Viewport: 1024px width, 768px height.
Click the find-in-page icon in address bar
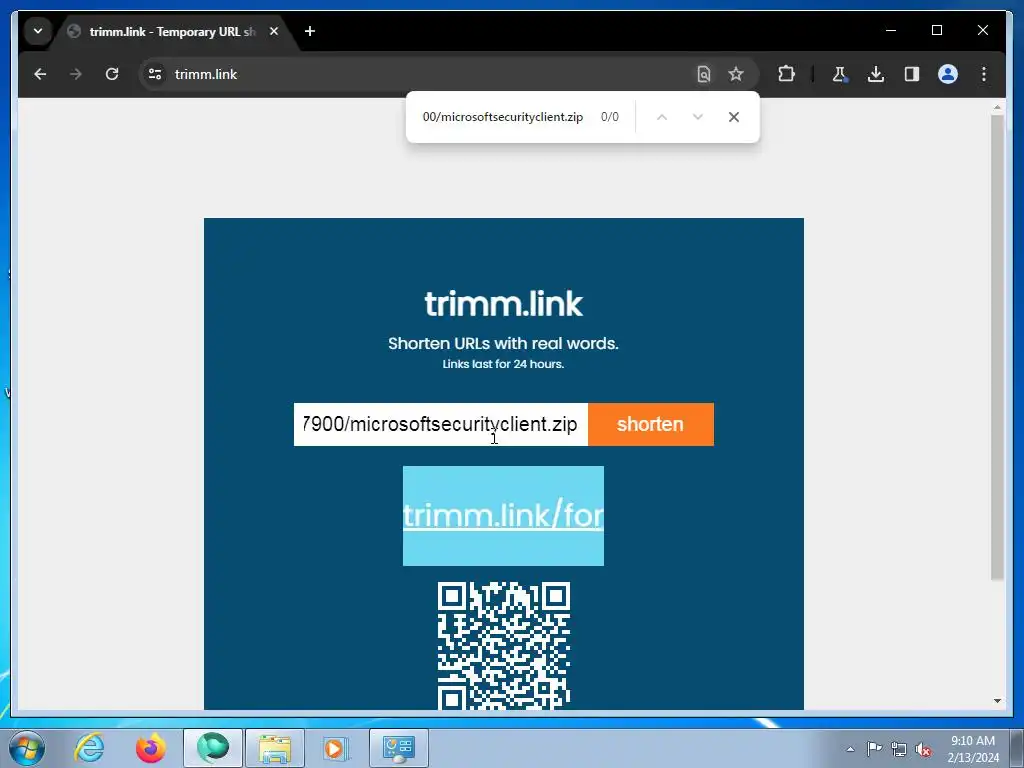click(x=703, y=74)
